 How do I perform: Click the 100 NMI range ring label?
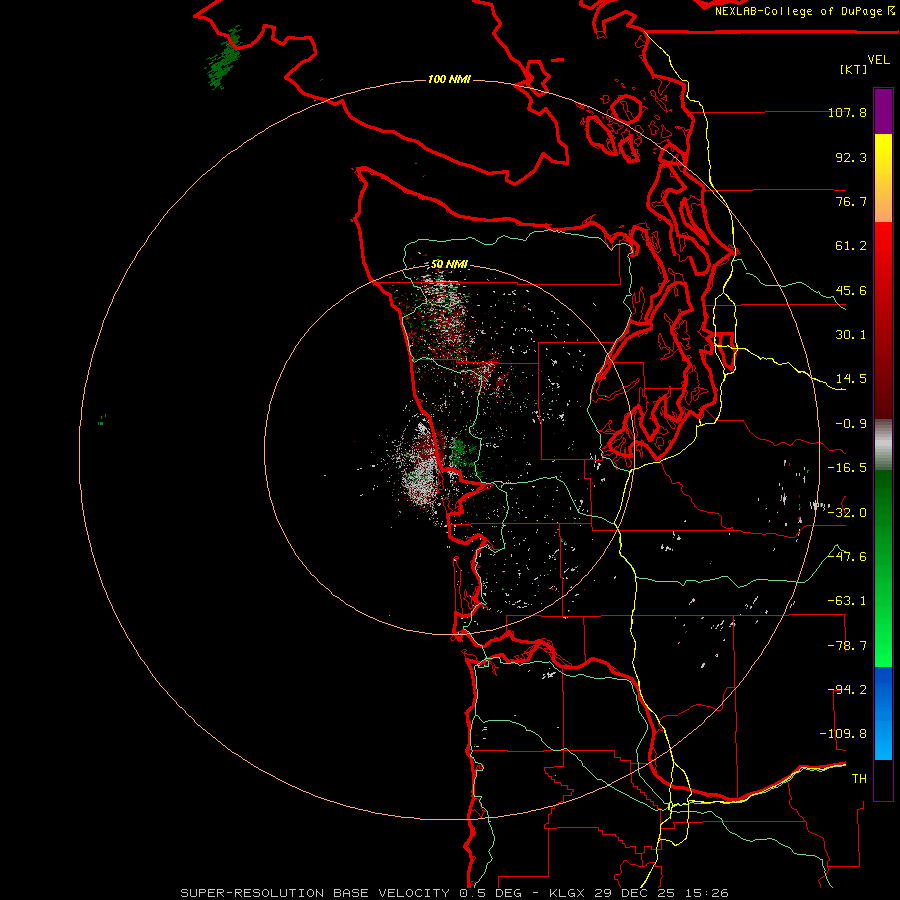(449, 79)
